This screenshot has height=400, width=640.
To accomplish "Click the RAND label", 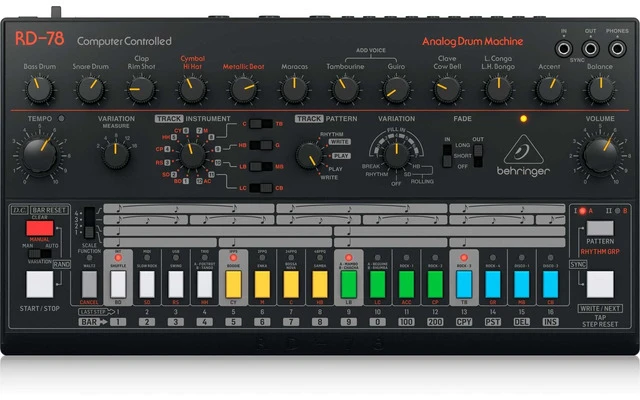I will click(61, 264).
